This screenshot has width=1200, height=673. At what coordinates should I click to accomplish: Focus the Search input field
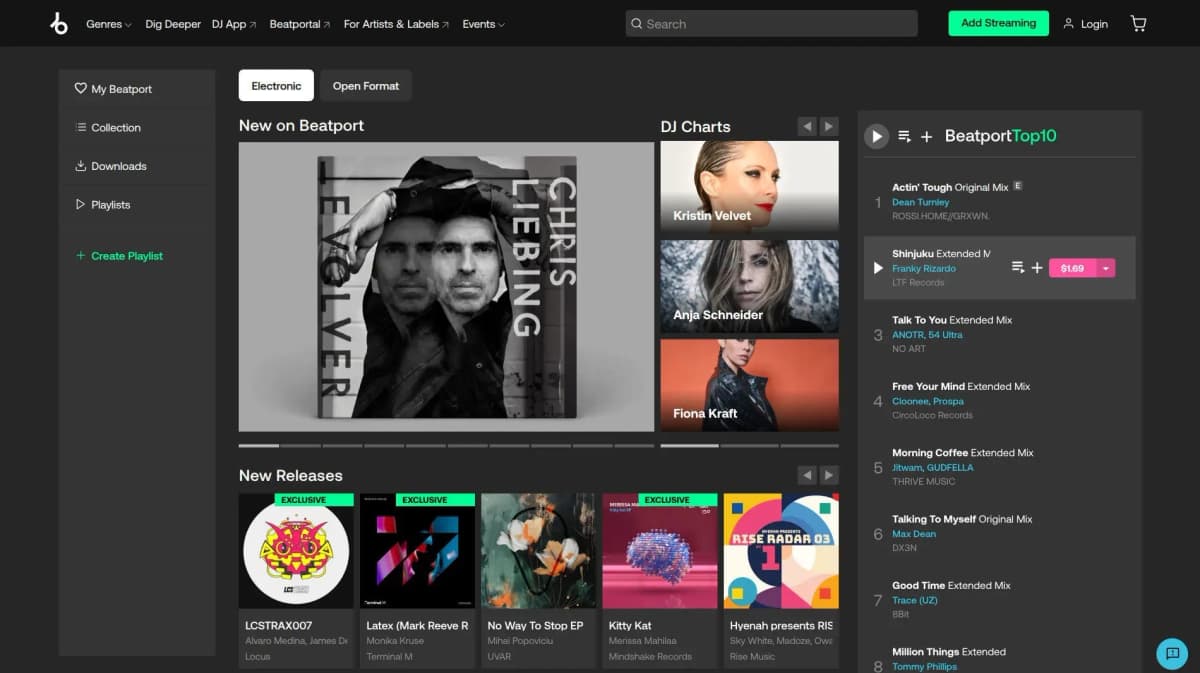(771, 24)
